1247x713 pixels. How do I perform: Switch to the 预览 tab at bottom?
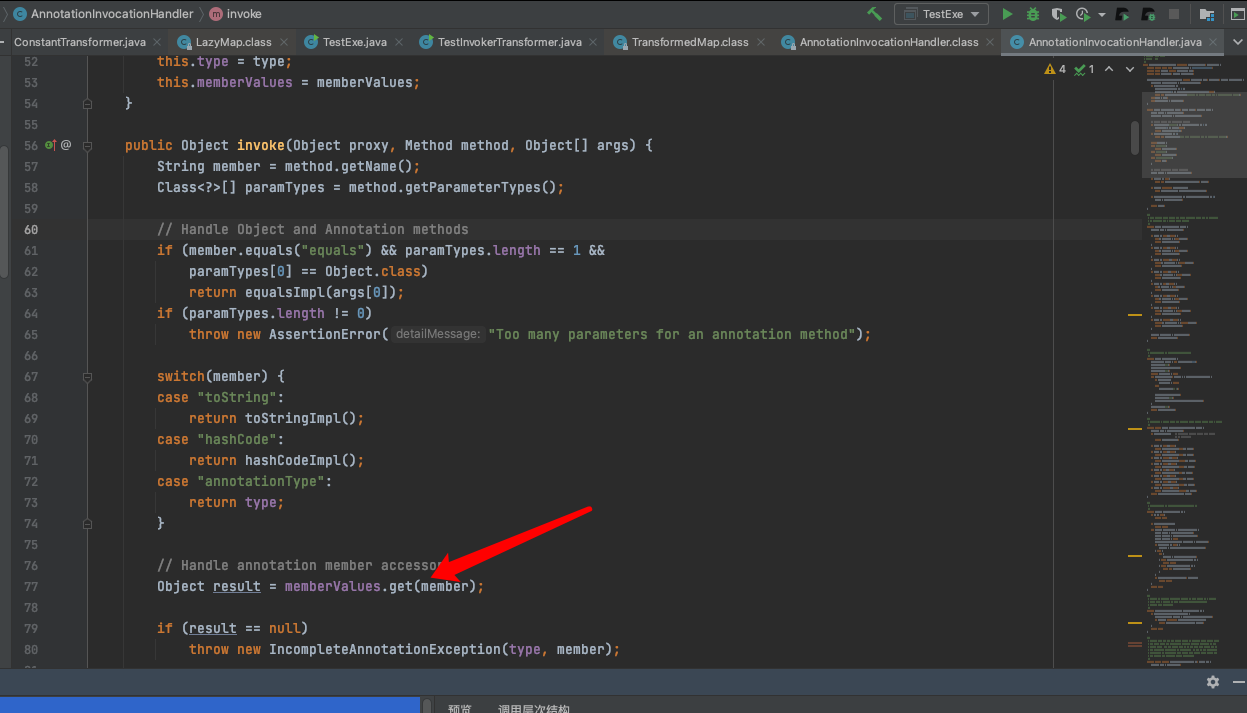point(460,707)
